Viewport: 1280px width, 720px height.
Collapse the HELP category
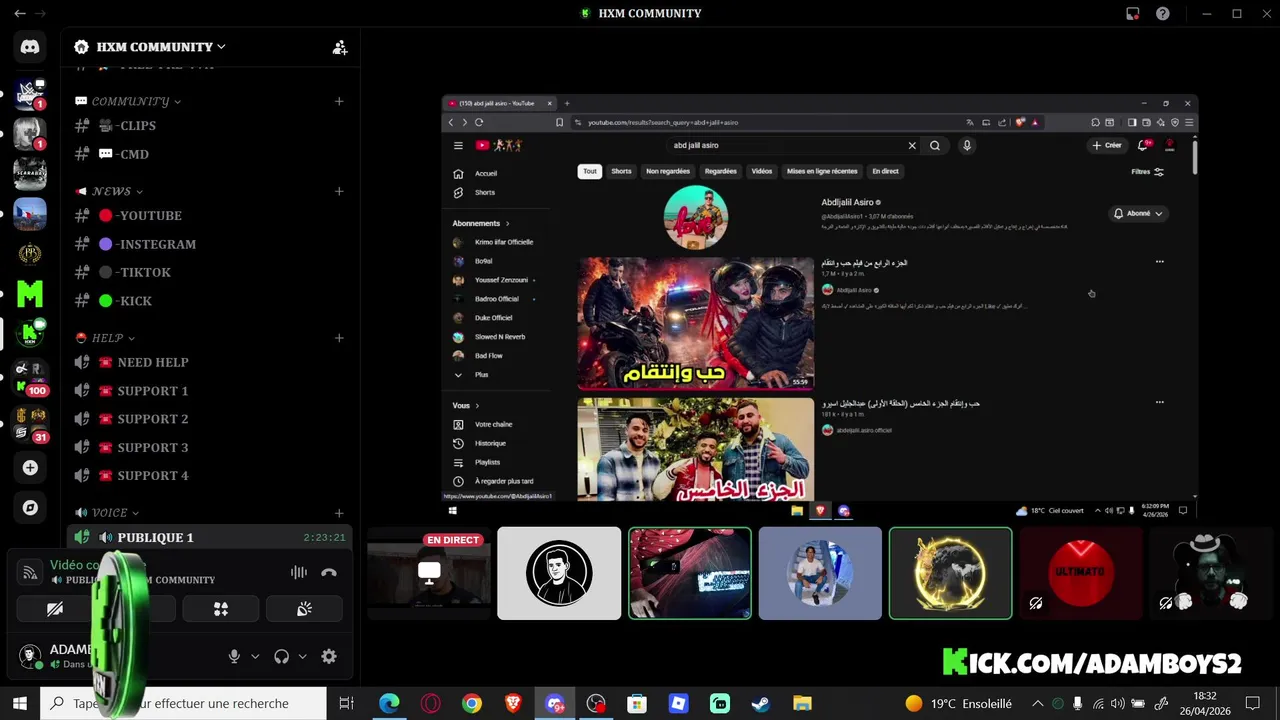coord(105,338)
